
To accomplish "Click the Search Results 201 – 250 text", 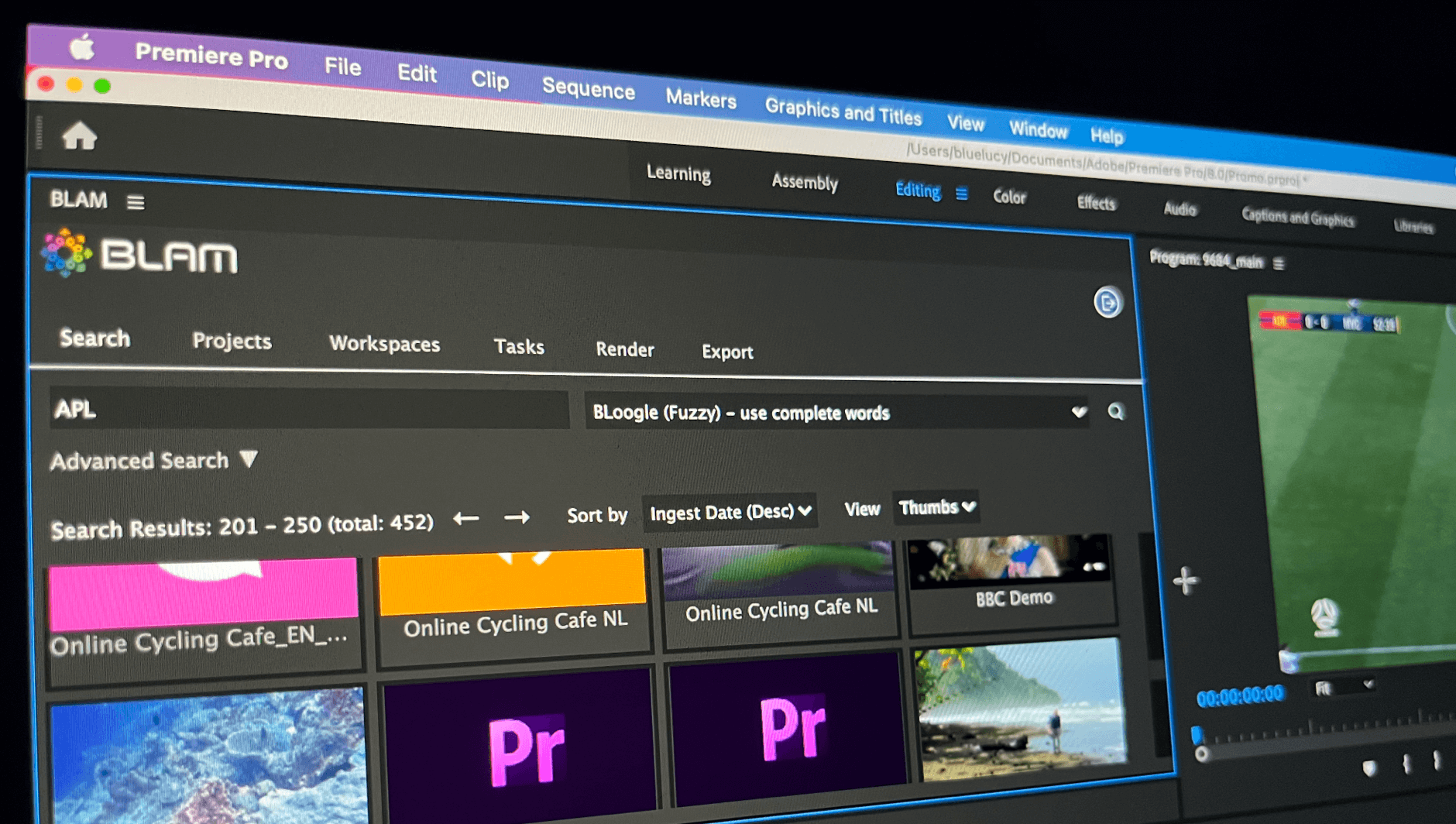I will tap(242, 527).
